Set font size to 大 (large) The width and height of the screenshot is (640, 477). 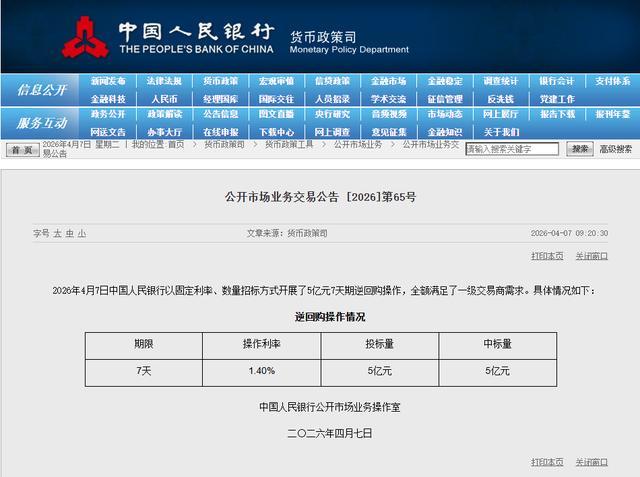(57, 233)
